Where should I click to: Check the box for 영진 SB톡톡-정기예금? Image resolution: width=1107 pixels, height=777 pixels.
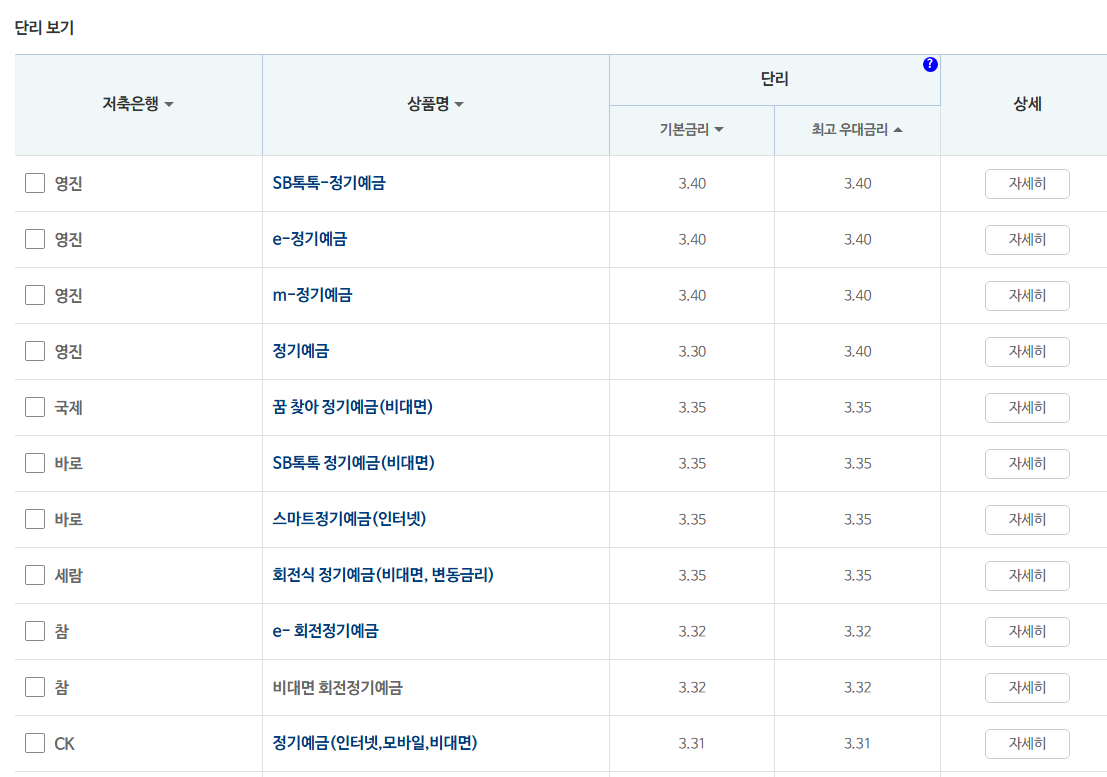point(35,183)
